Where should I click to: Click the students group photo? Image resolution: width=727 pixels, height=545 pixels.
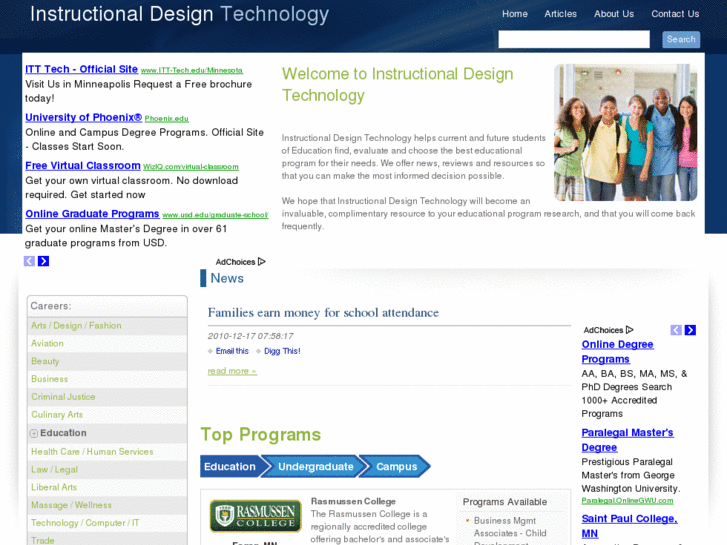click(625, 133)
